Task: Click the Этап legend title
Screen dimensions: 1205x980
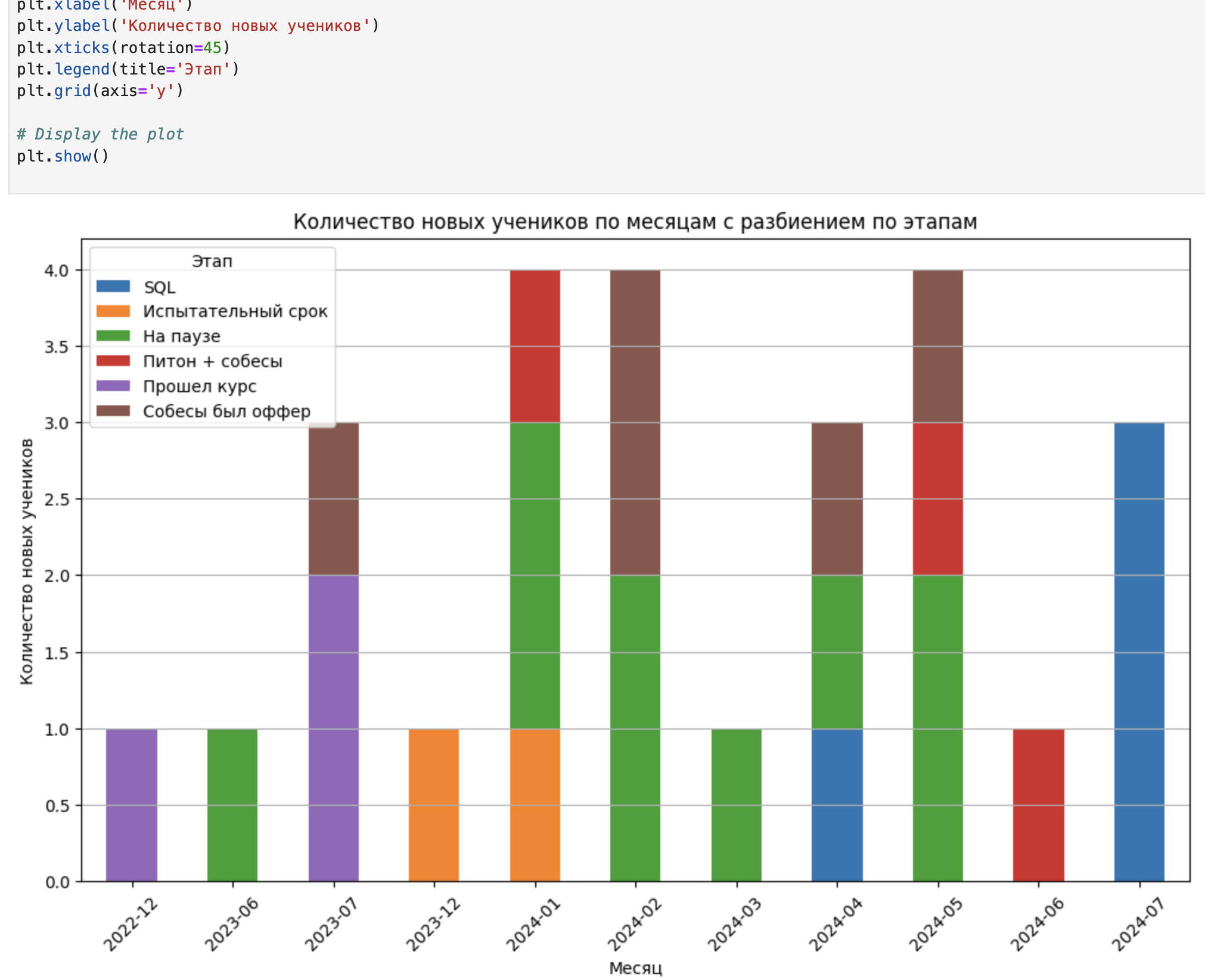Action: coord(212,261)
